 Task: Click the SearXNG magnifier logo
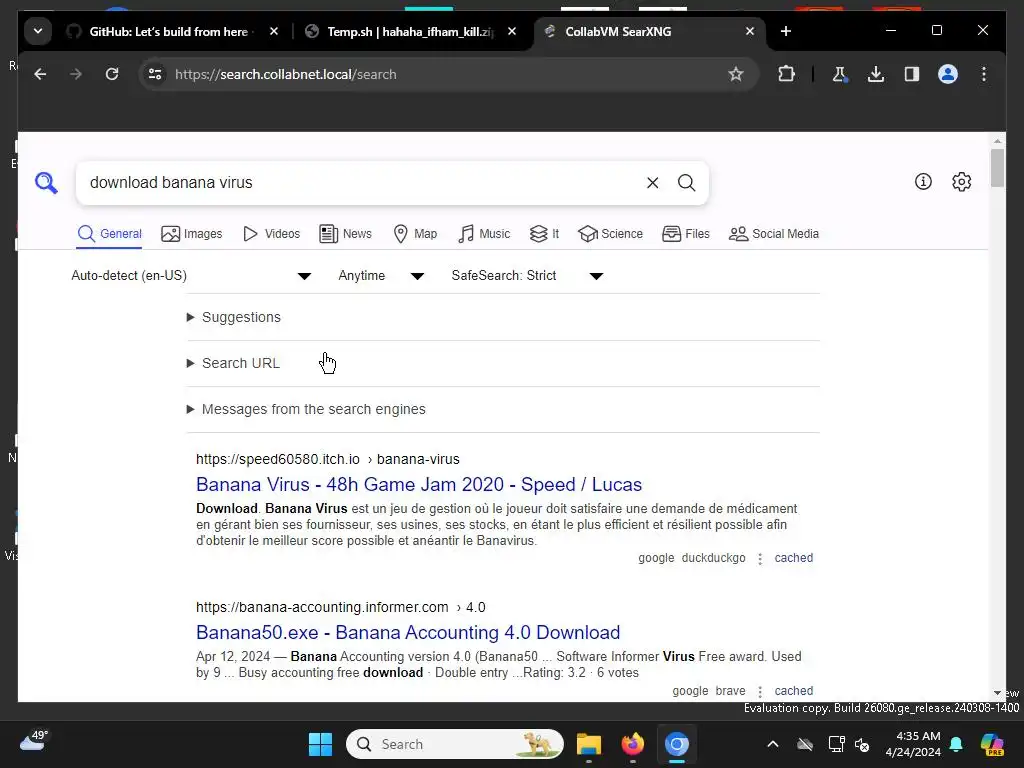point(46,183)
